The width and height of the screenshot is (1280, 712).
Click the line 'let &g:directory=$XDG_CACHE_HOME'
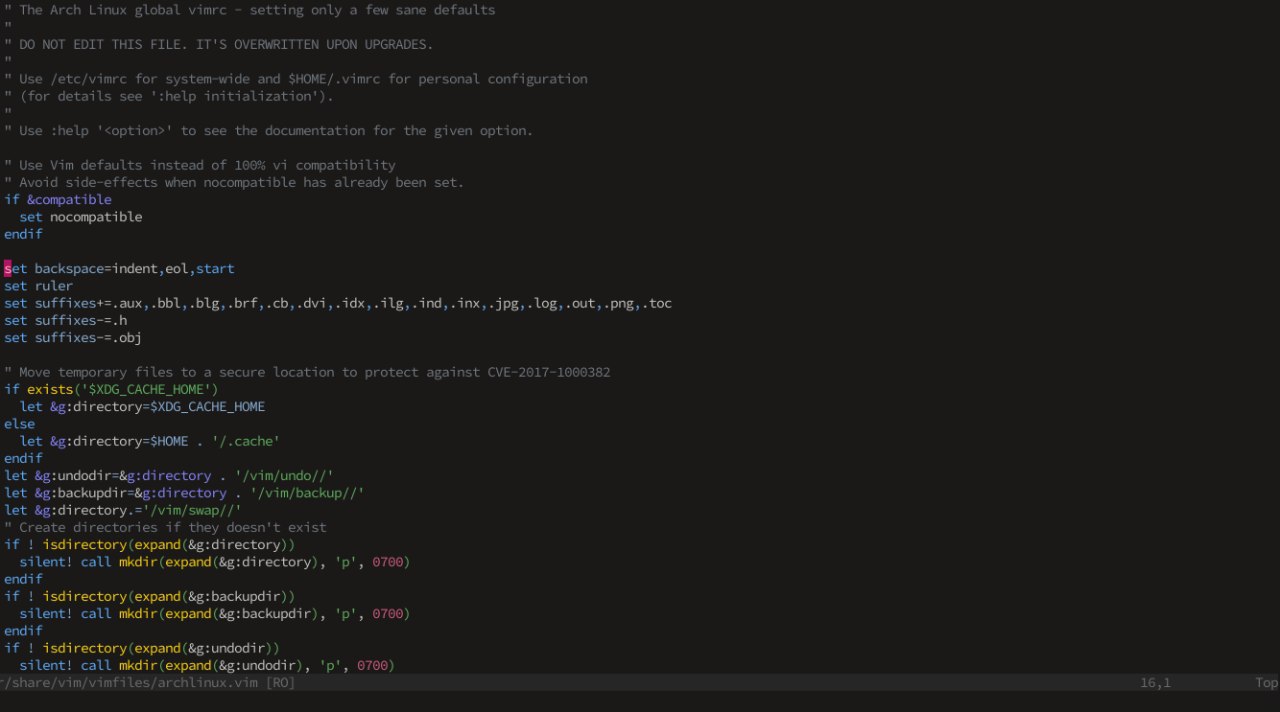[x=142, y=407]
